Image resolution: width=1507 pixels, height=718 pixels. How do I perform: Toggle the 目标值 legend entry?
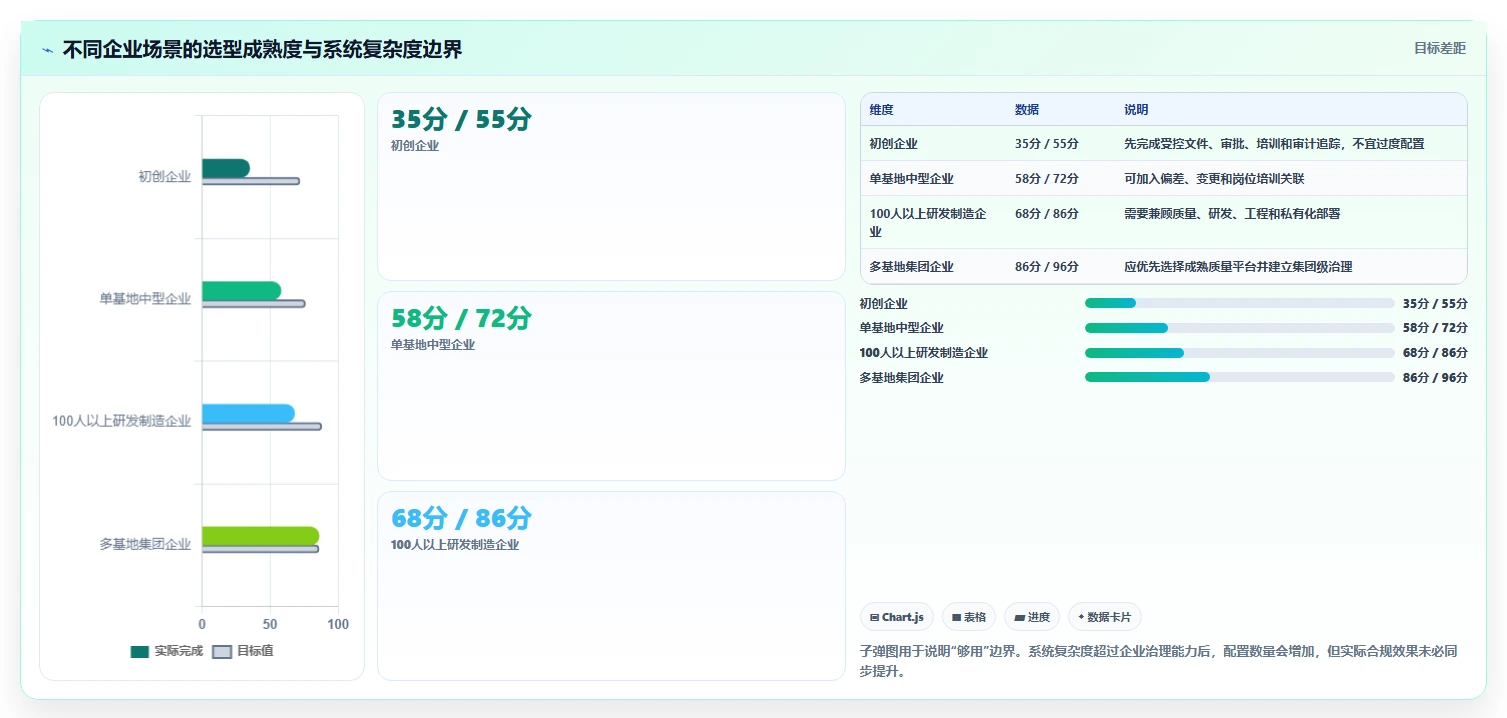243,651
